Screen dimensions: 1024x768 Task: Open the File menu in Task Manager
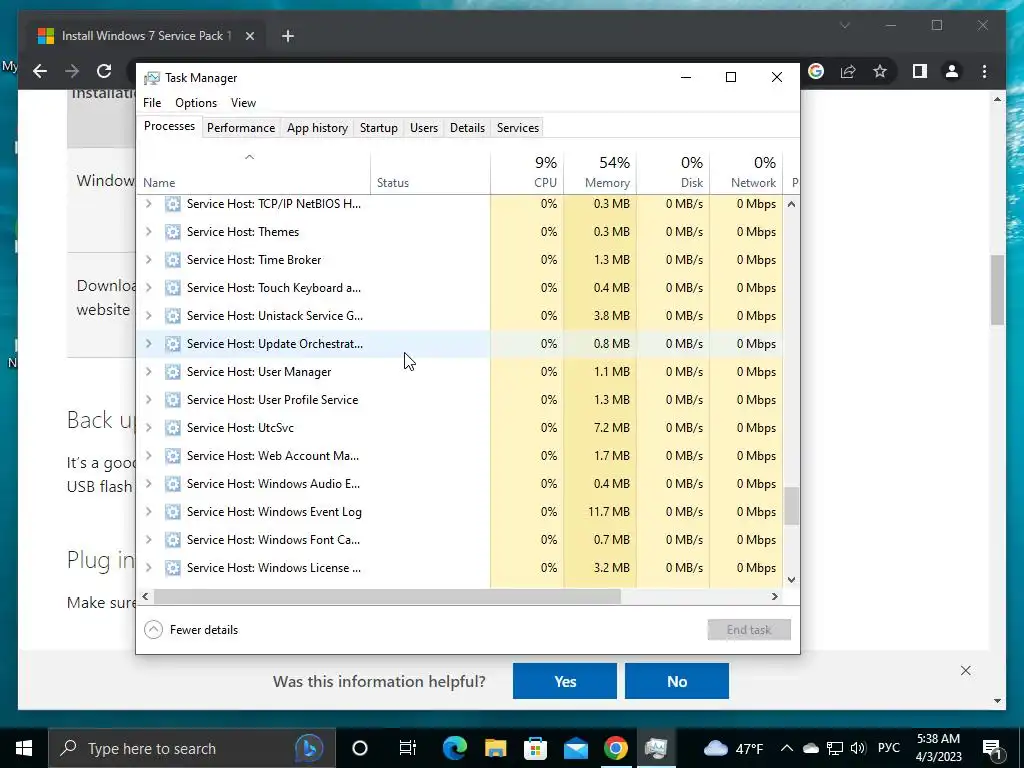pos(152,103)
